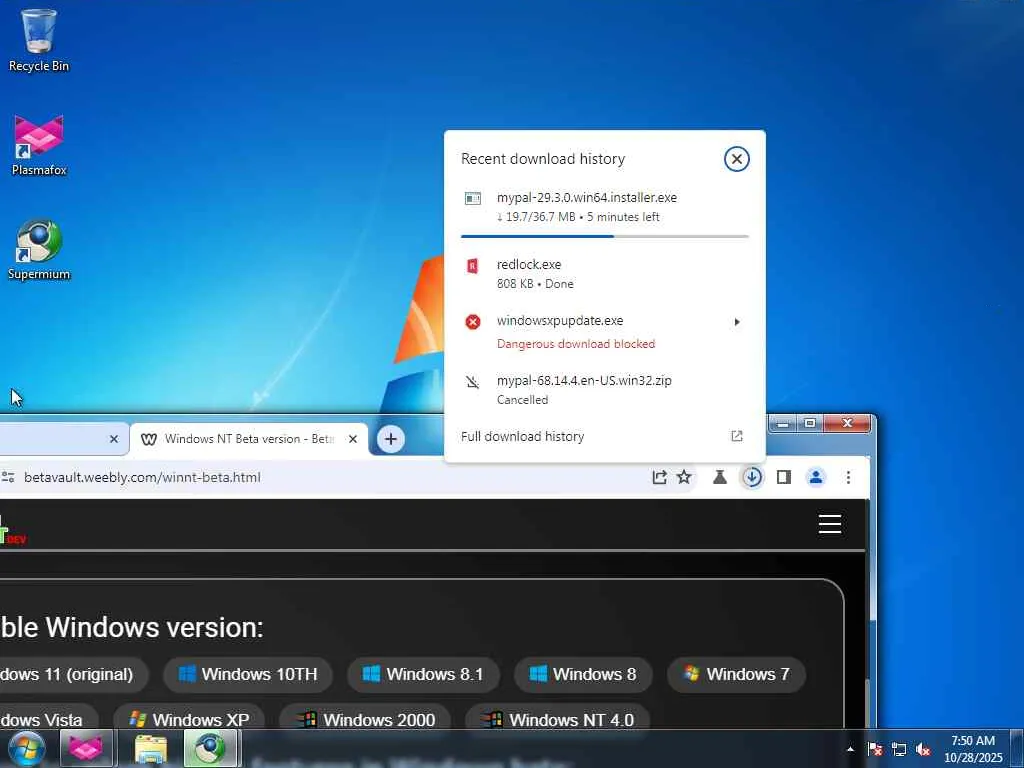Open the taskbar clock showing 7:50 AM
The height and width of the screenshot is (768, 1024).
pos(972,749)
